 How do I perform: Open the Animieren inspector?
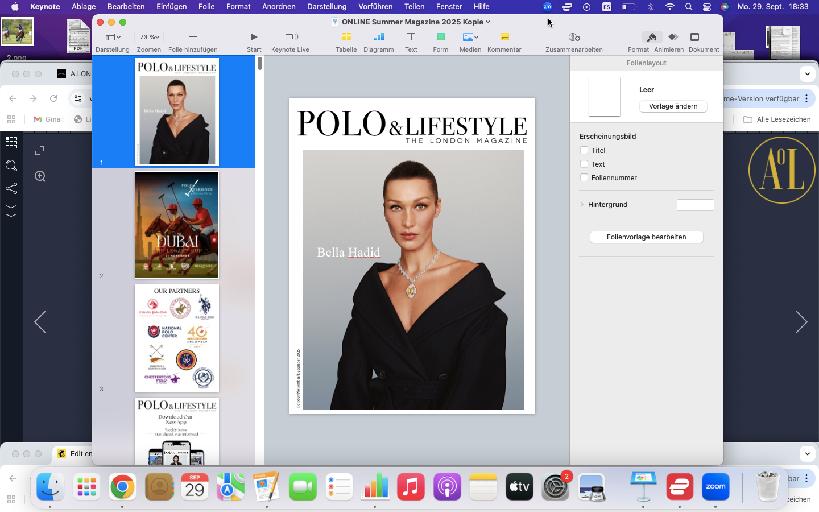(673, 37)
